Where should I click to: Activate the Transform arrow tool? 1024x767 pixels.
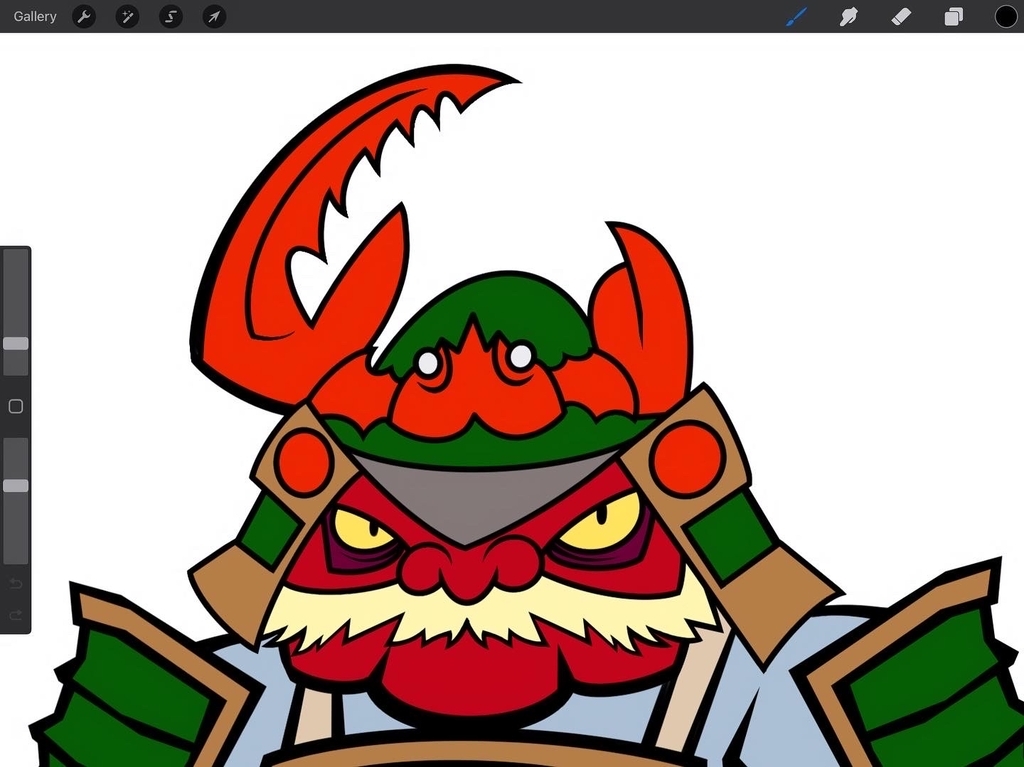click(x=214, y=16)
